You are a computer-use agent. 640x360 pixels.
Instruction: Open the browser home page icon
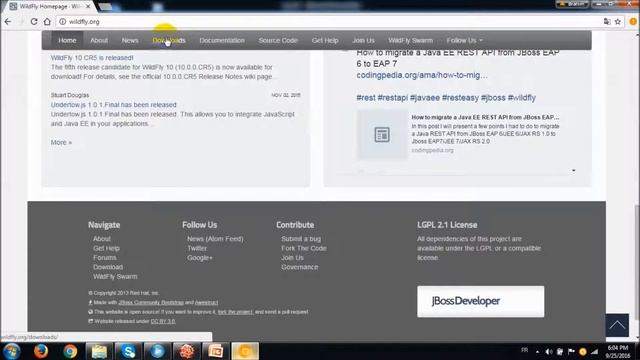click(47, 22)
